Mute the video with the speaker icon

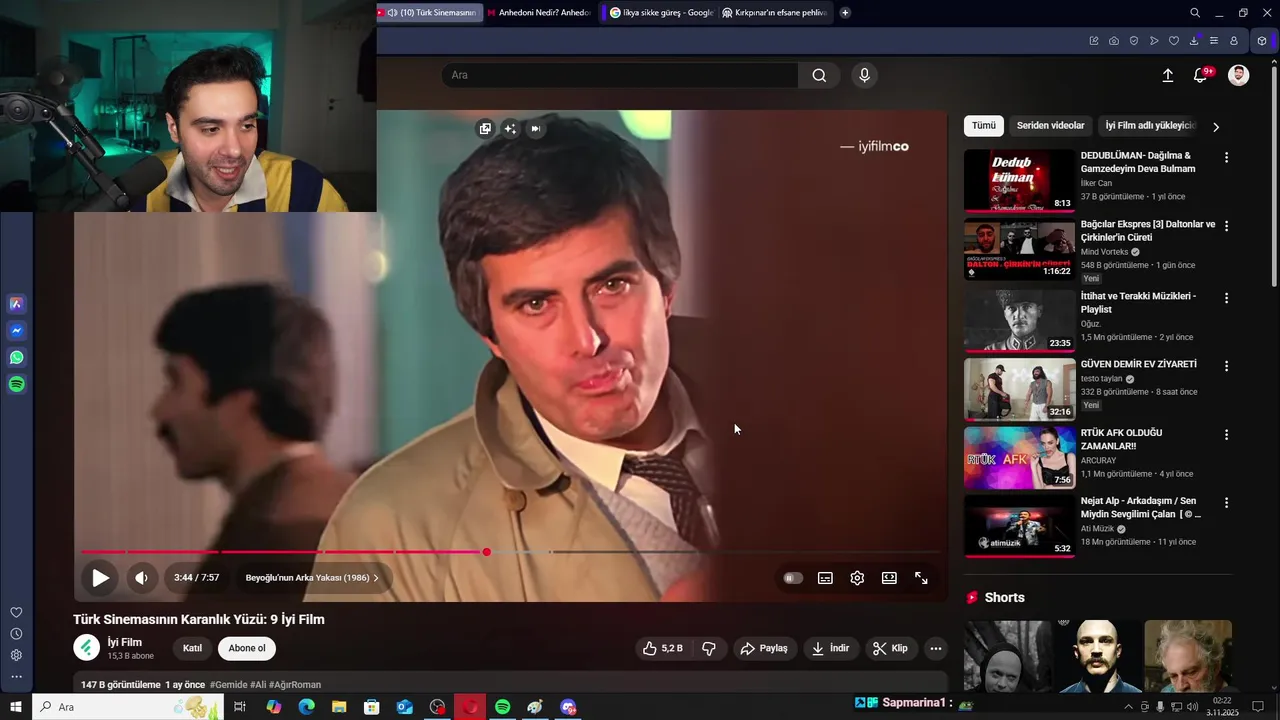(x=142, y=578)
